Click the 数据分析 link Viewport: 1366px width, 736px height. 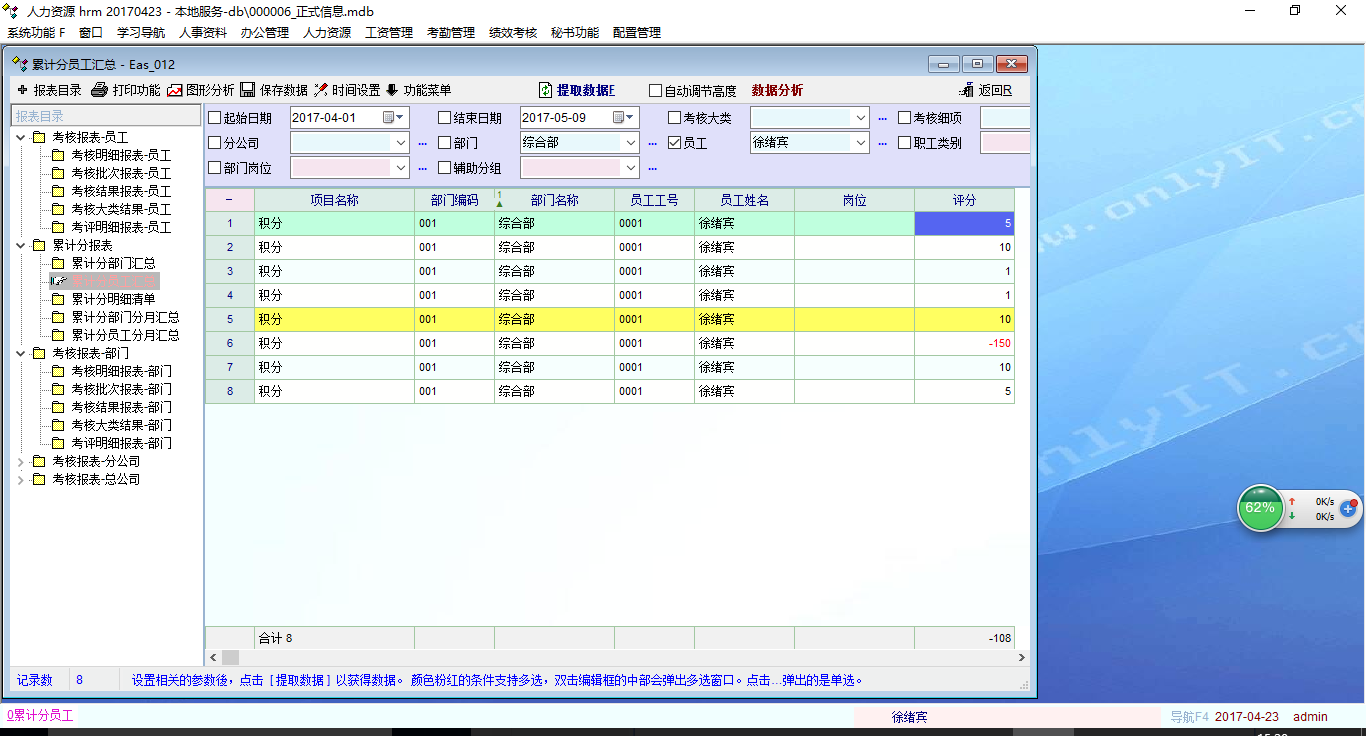777,90
